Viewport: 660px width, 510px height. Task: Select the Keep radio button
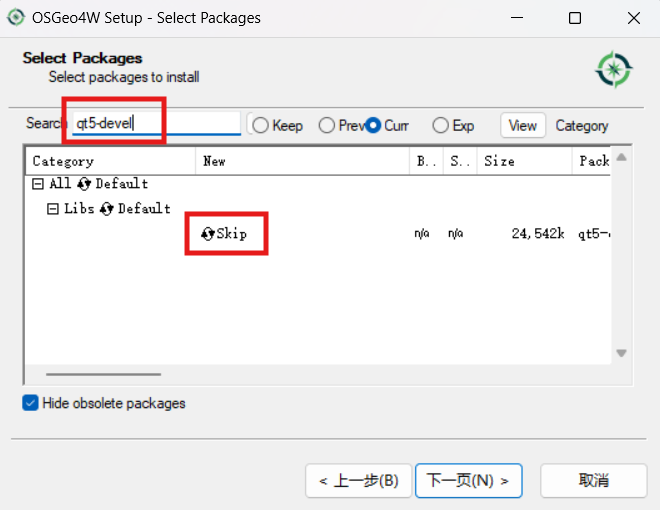point(260,125)
